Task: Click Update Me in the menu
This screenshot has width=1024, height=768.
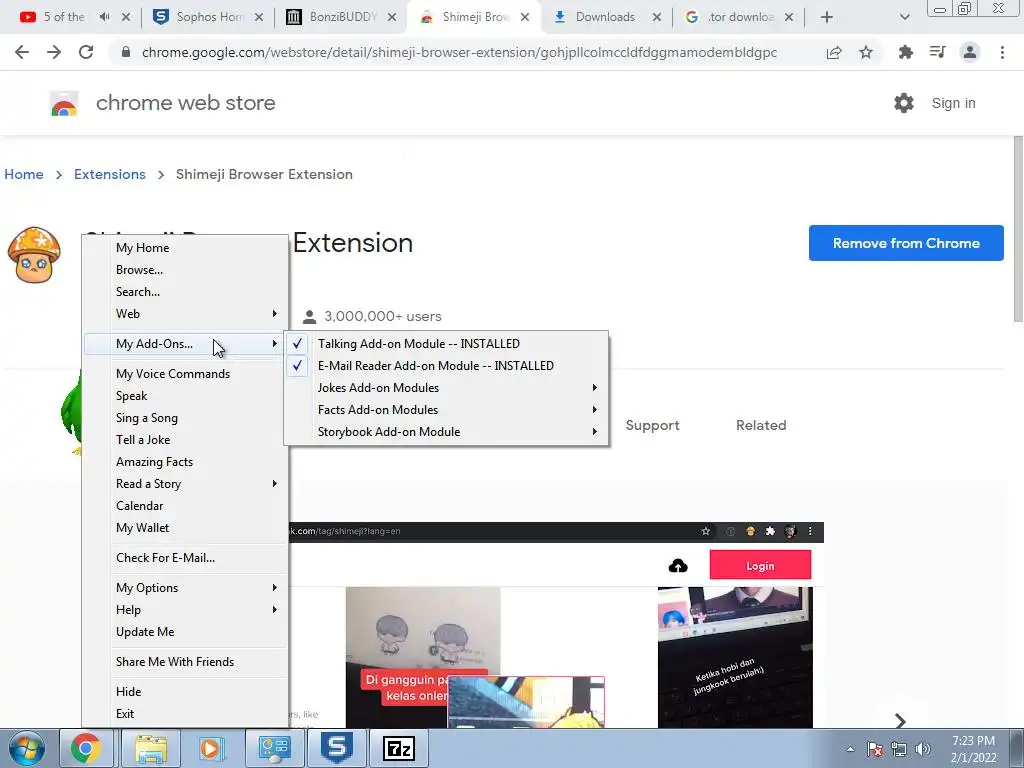Action: pos(185,632)
